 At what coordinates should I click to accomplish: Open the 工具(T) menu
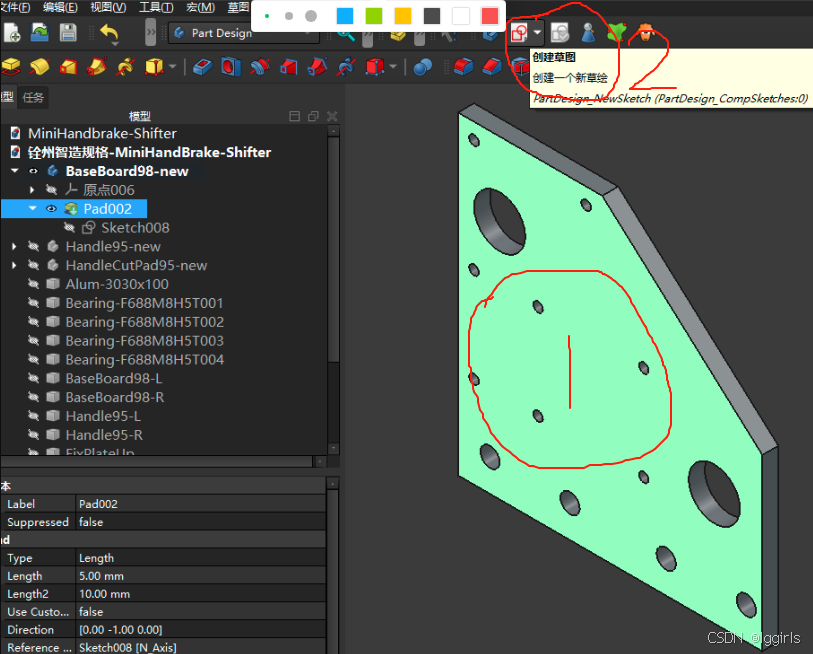156,7
